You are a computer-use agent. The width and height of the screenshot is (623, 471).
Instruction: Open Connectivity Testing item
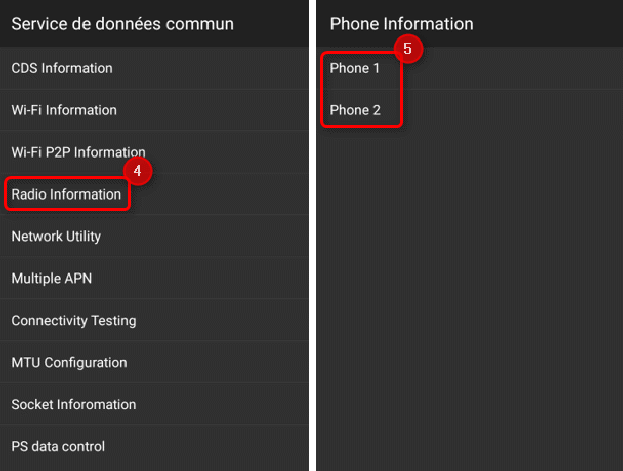154,320
